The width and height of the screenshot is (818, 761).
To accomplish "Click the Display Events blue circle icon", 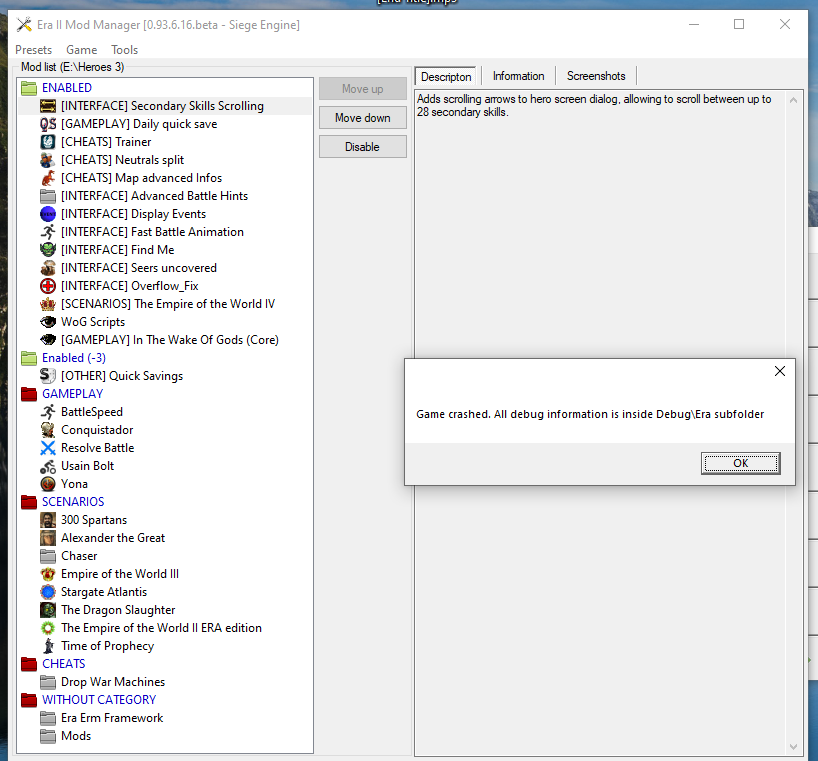I will 47,214.
